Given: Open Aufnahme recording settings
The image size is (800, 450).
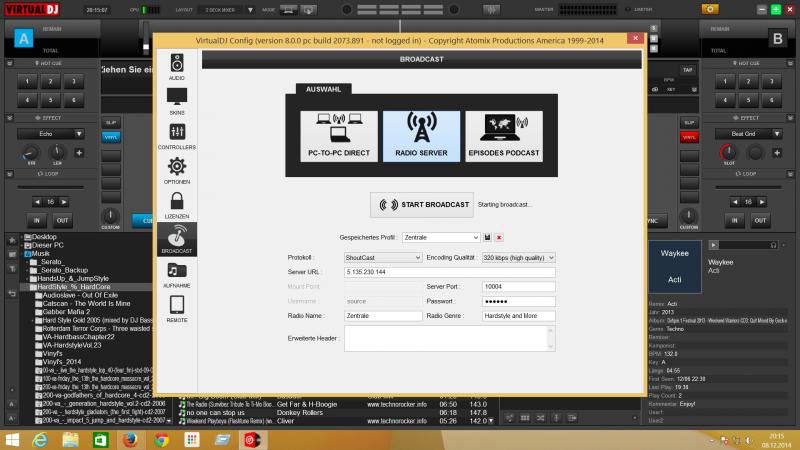Looking at the screenshot, I should pos(177,275).
